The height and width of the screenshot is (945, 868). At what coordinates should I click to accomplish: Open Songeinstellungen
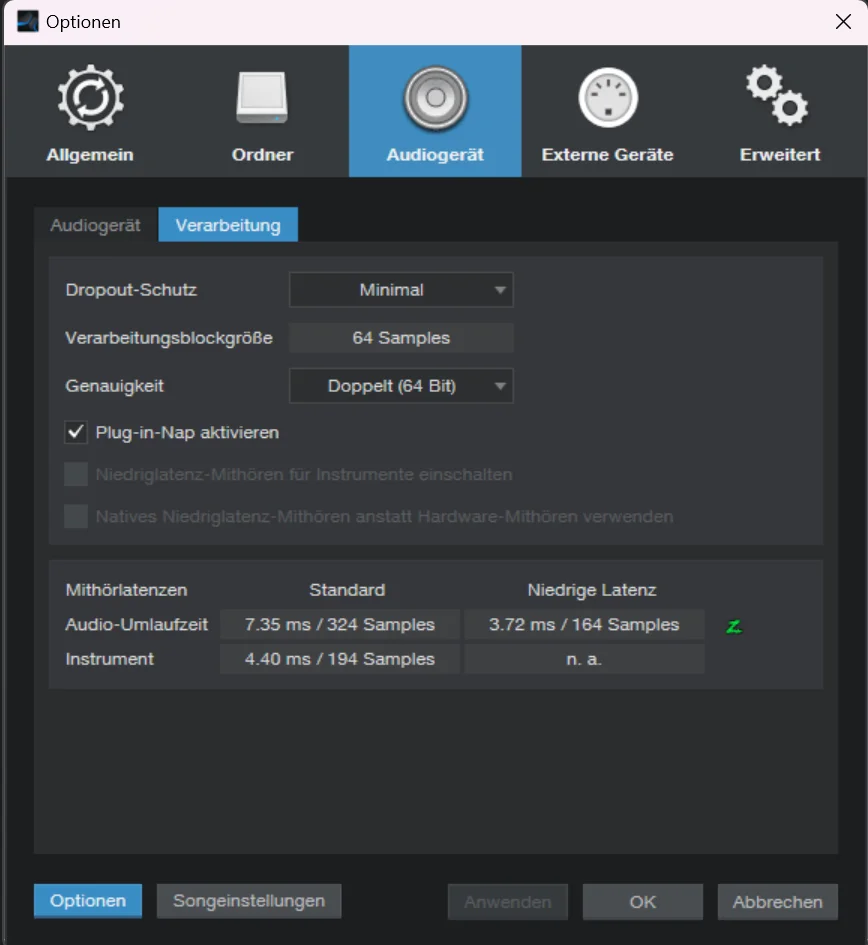249,901
